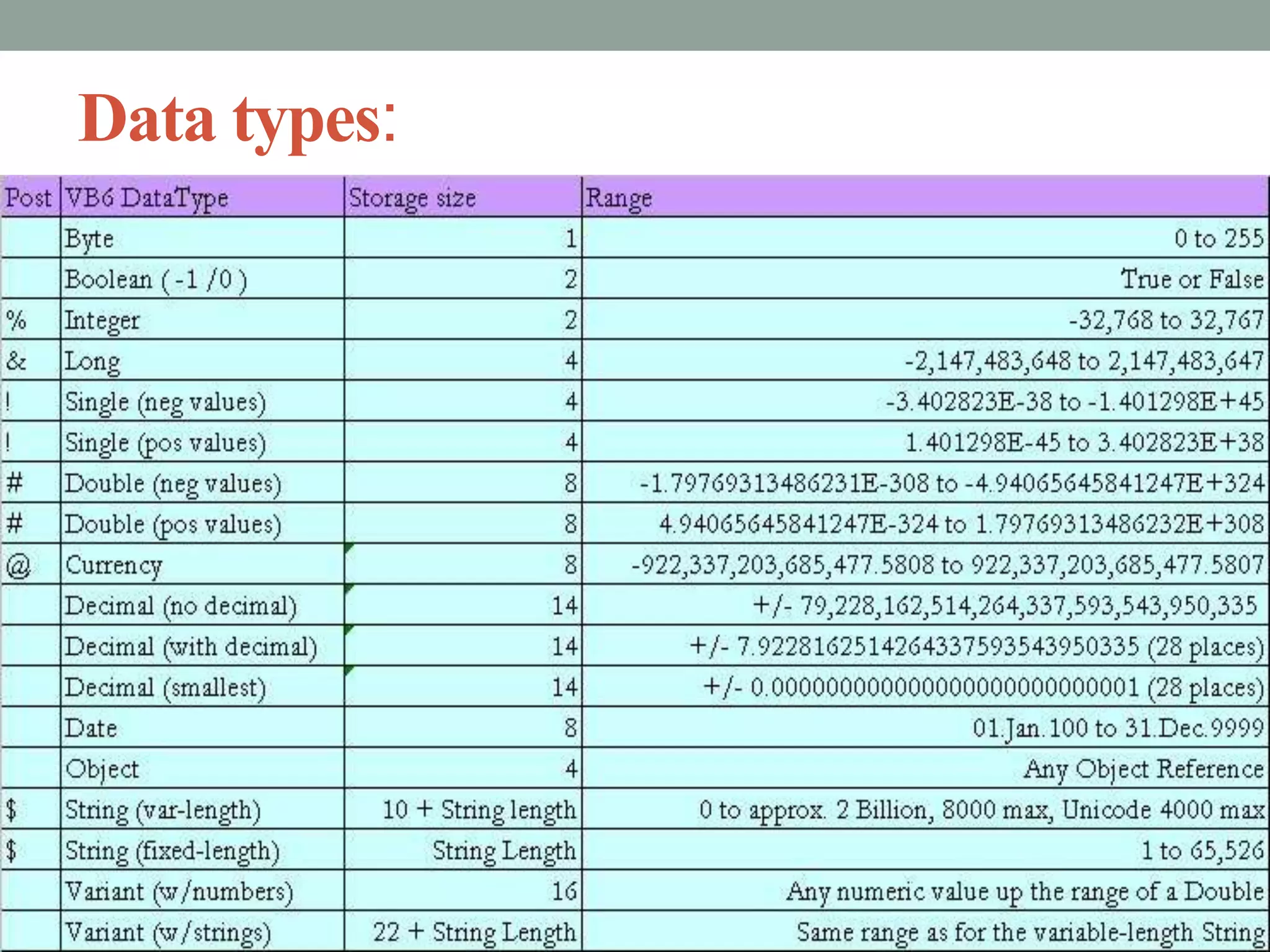Click the '@' postfix symbol for Currency

(x=18, y=566)
